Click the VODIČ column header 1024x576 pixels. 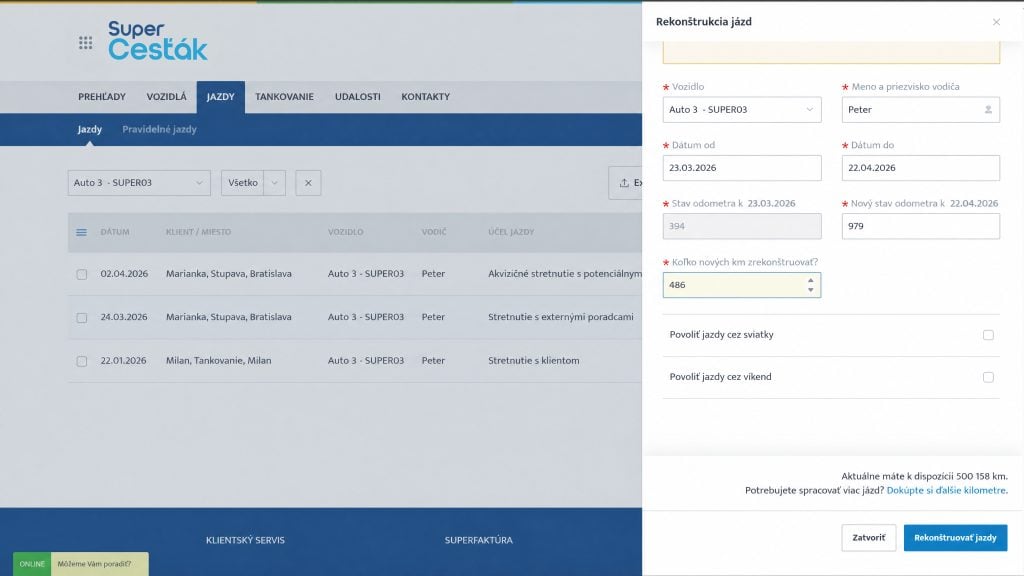click(x=434, y=232)
